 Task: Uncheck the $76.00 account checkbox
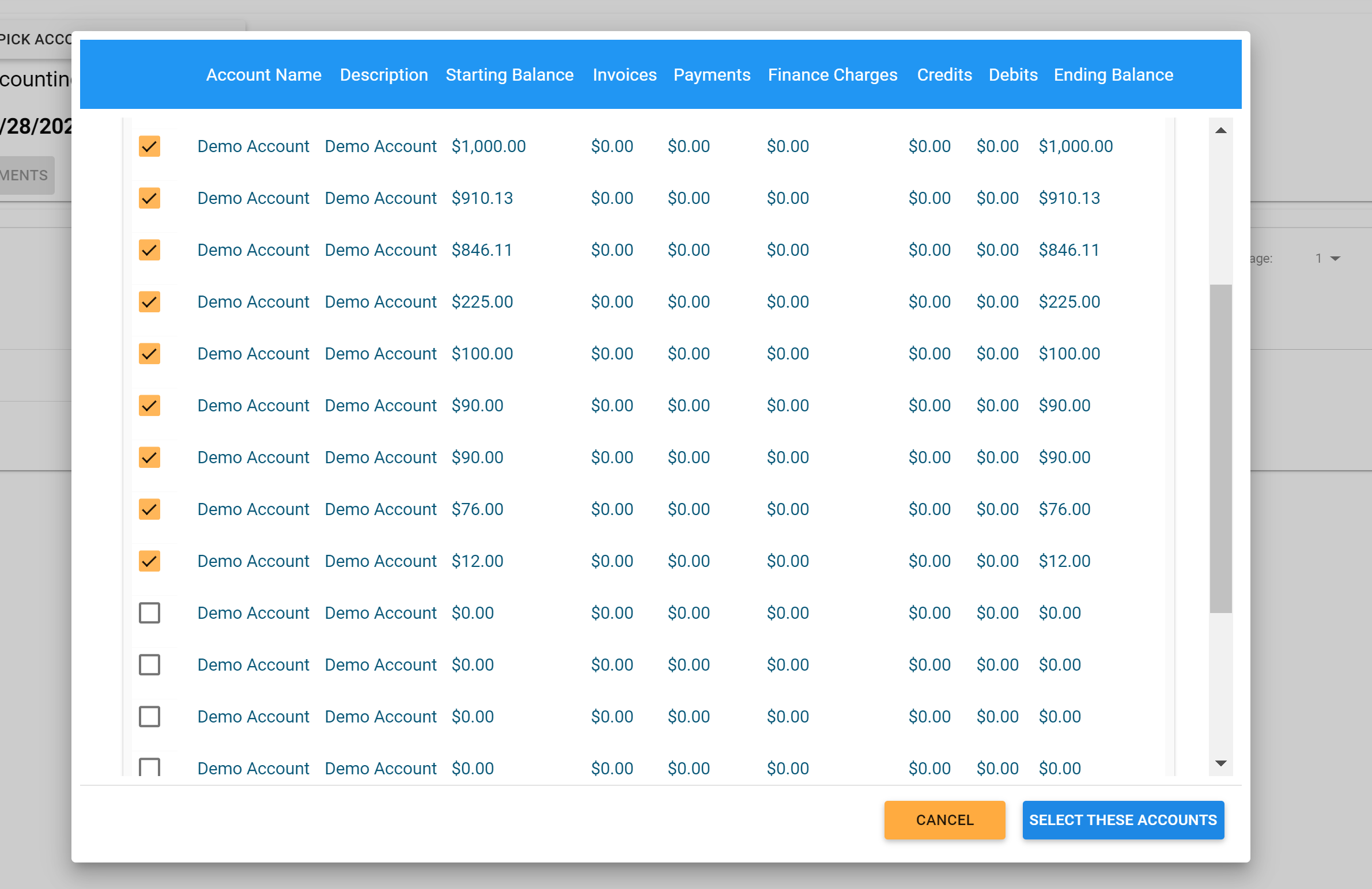tap(149, 510)
